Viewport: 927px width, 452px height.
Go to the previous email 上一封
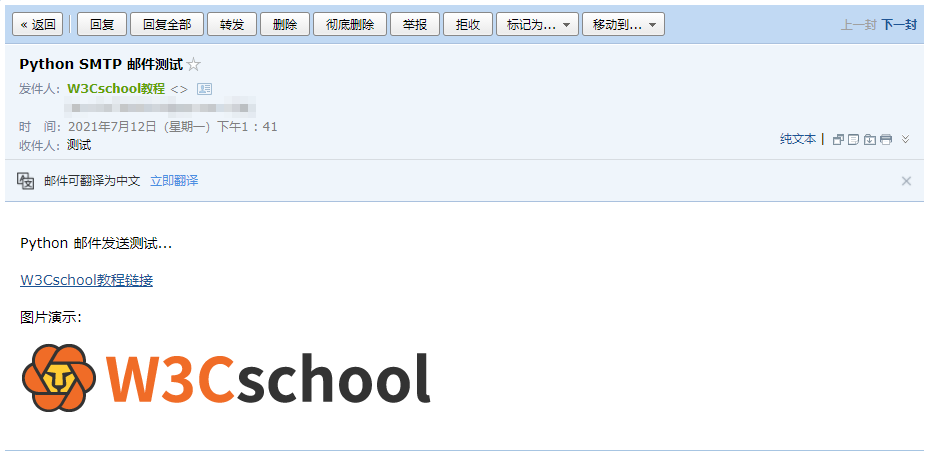[x=858, y=25]
